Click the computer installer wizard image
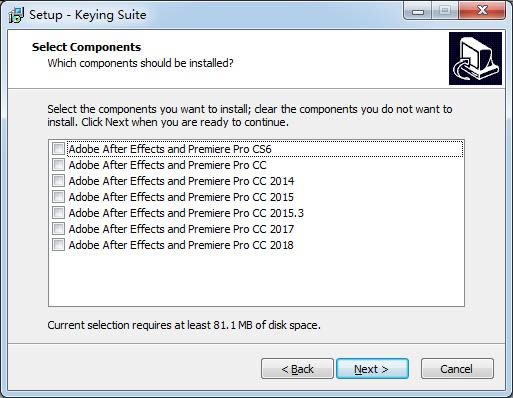 pyautogui.click(x=475, y=58)
